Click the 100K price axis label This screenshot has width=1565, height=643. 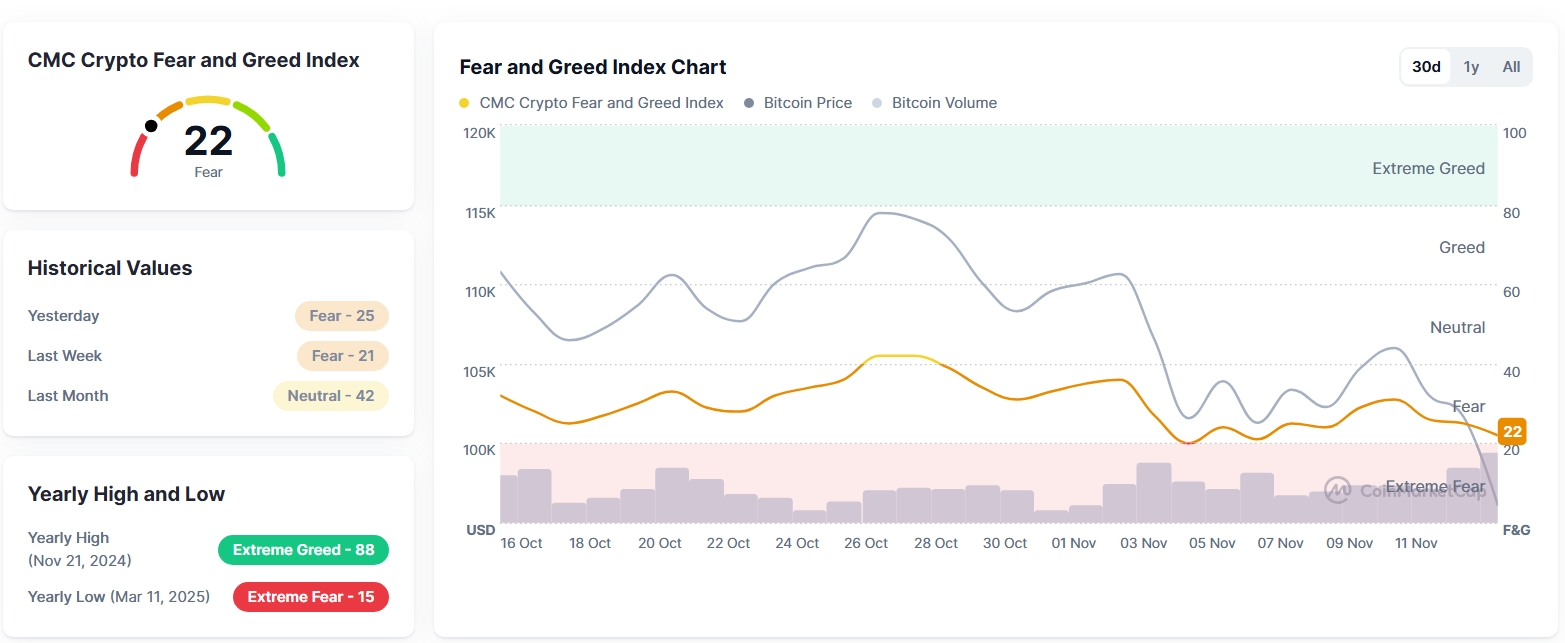(478, 450)
